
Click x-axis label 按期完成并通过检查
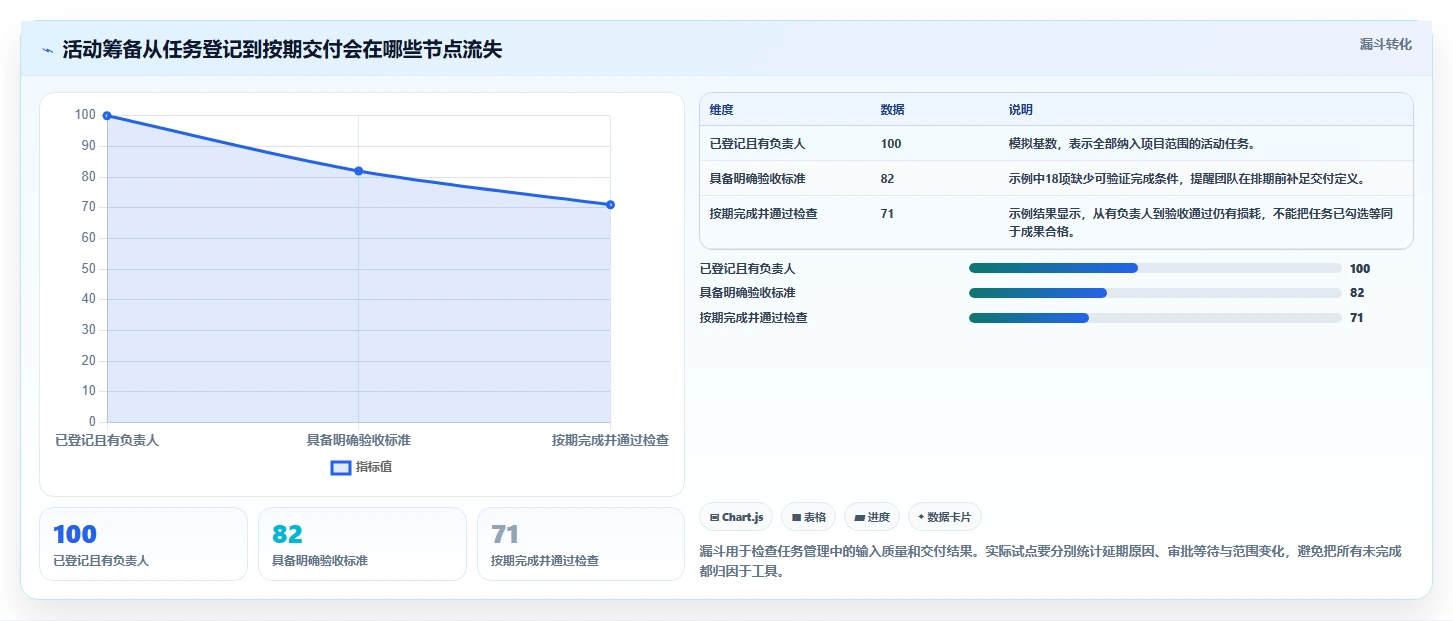pos(610,440)
